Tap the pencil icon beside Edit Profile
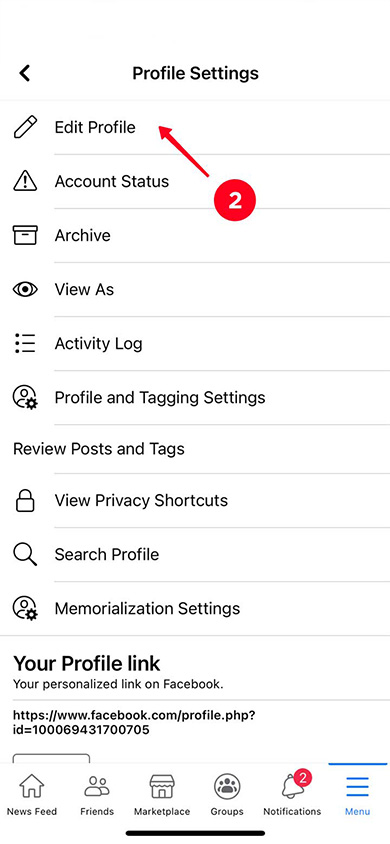This screenshot has height=844, width=390. coord(25,128)
